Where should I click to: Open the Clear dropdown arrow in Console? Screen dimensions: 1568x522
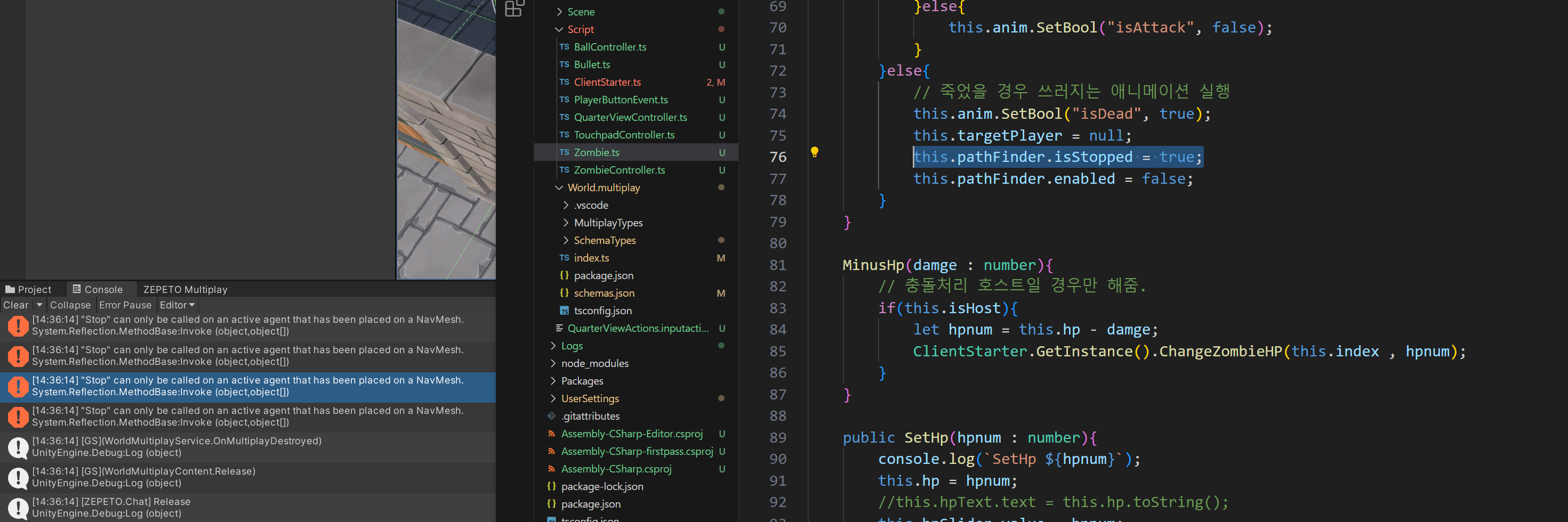(39, 305)
